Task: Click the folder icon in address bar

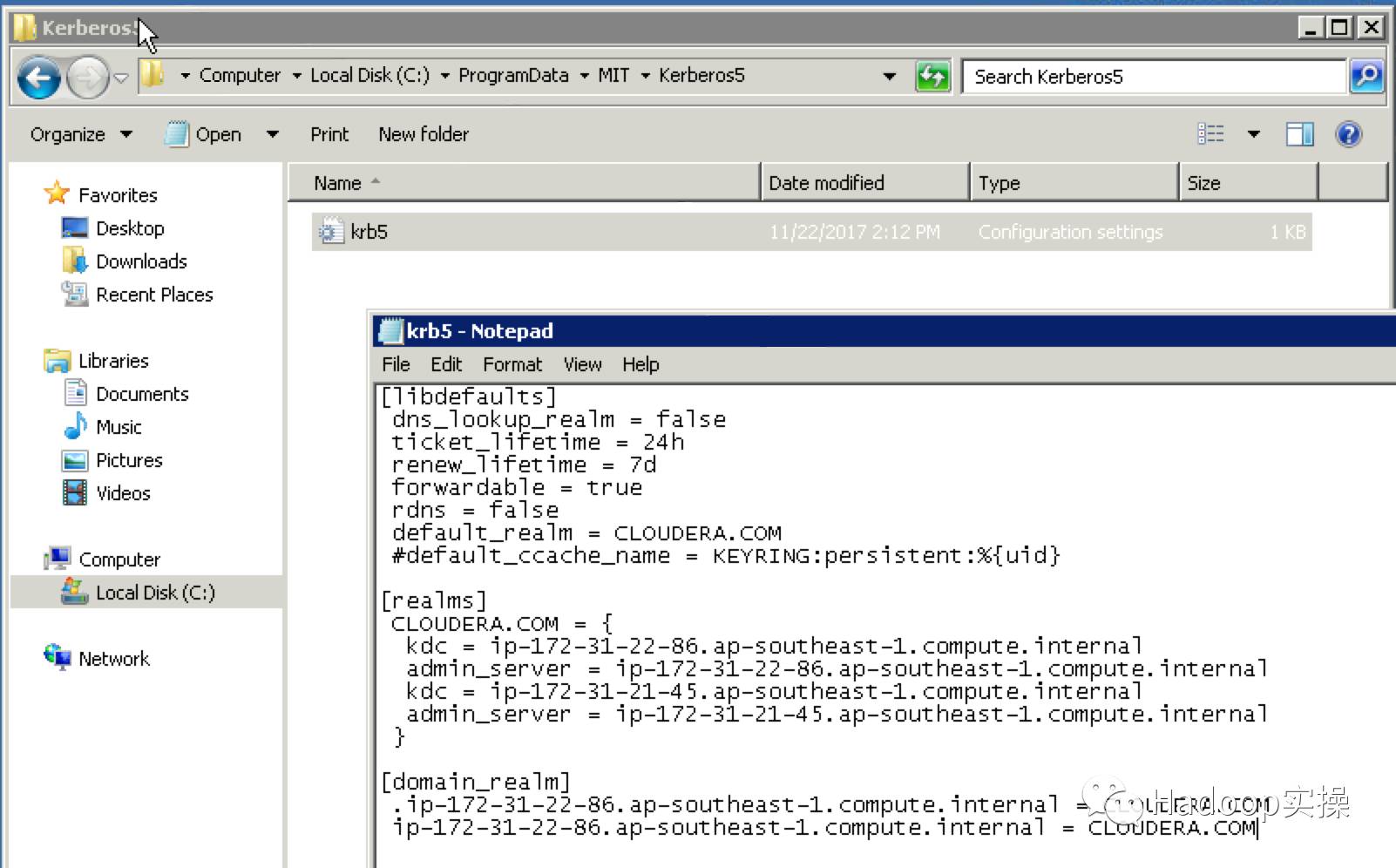Action: click(x=152, y=75)
